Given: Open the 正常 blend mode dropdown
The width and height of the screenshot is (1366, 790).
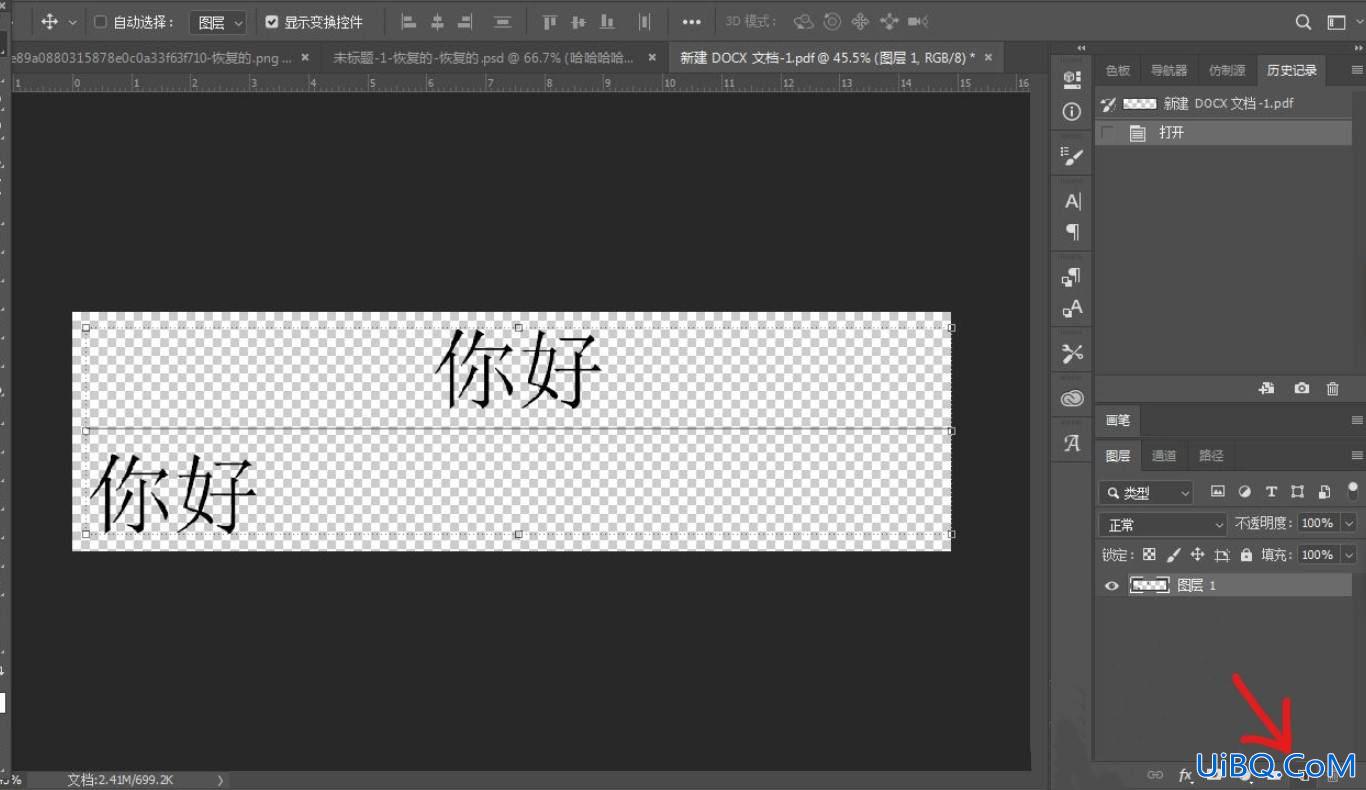Looking at the screenshot, I should (x=1162, y=524).
